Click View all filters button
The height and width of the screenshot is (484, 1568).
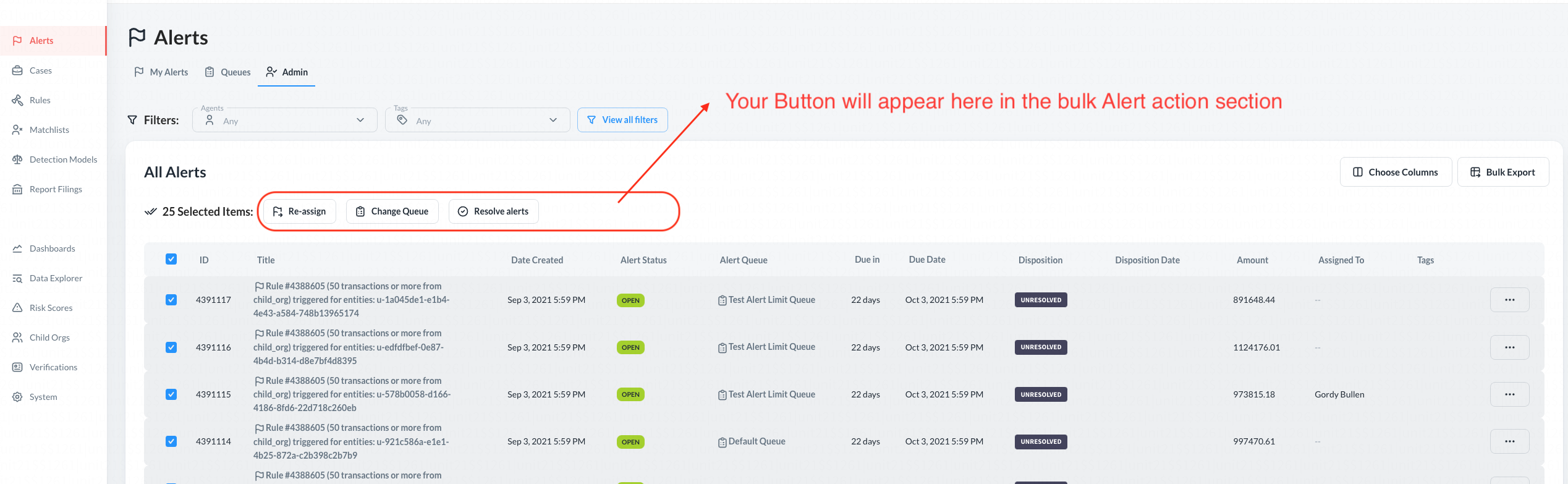[622, 120]
